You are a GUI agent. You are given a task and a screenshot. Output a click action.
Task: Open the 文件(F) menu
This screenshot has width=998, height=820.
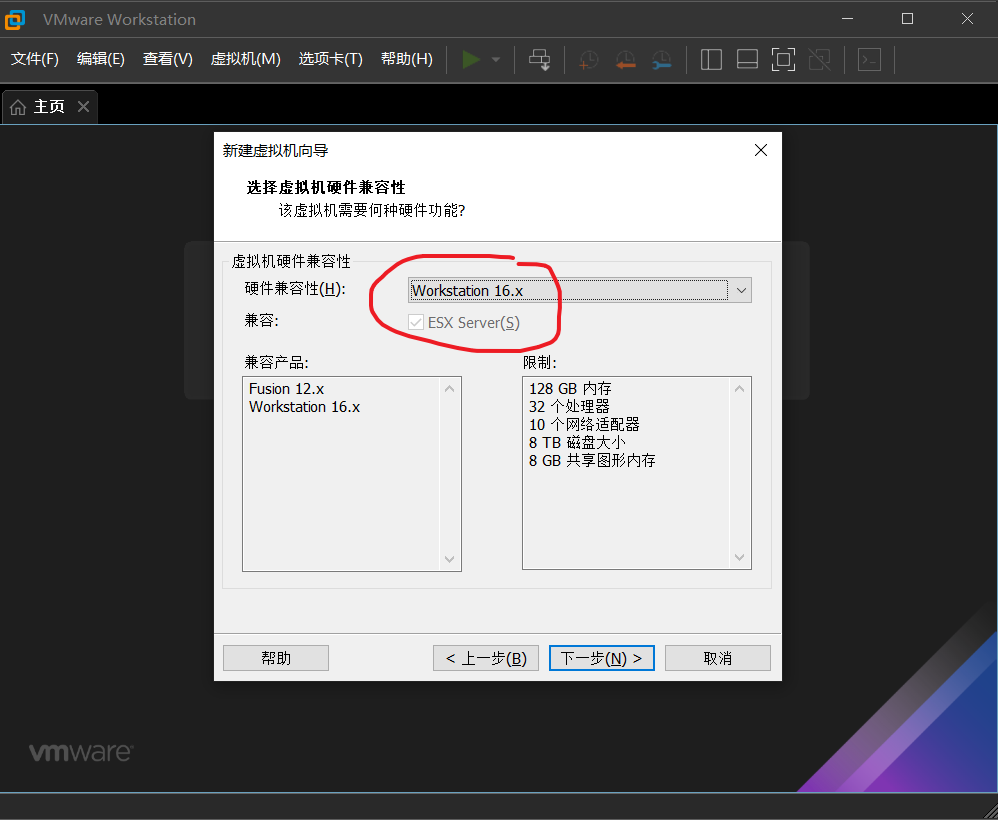35,59
